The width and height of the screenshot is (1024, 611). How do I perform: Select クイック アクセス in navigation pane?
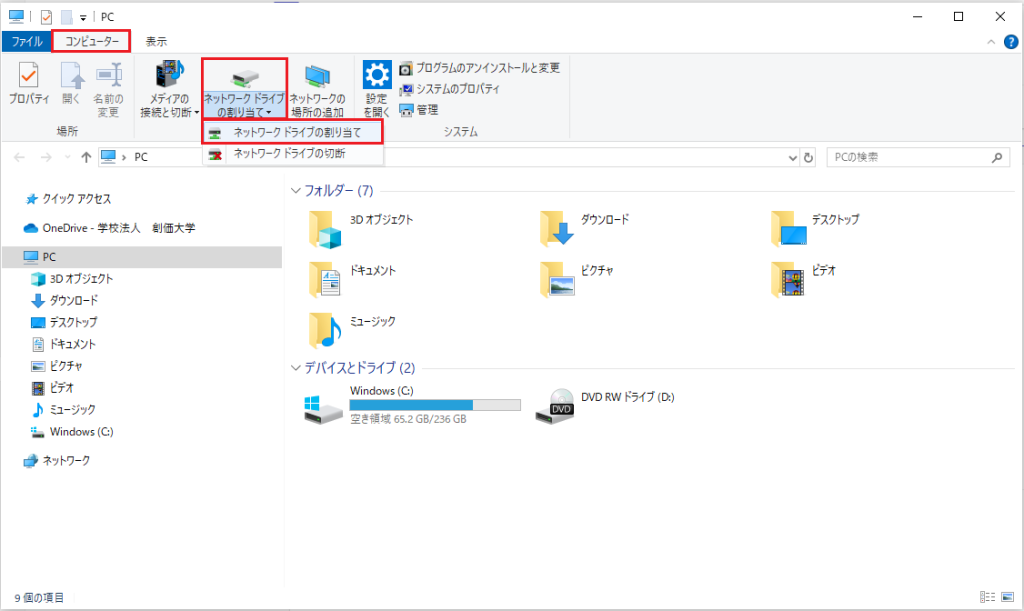pyautogui.click(x=67, y=199)
